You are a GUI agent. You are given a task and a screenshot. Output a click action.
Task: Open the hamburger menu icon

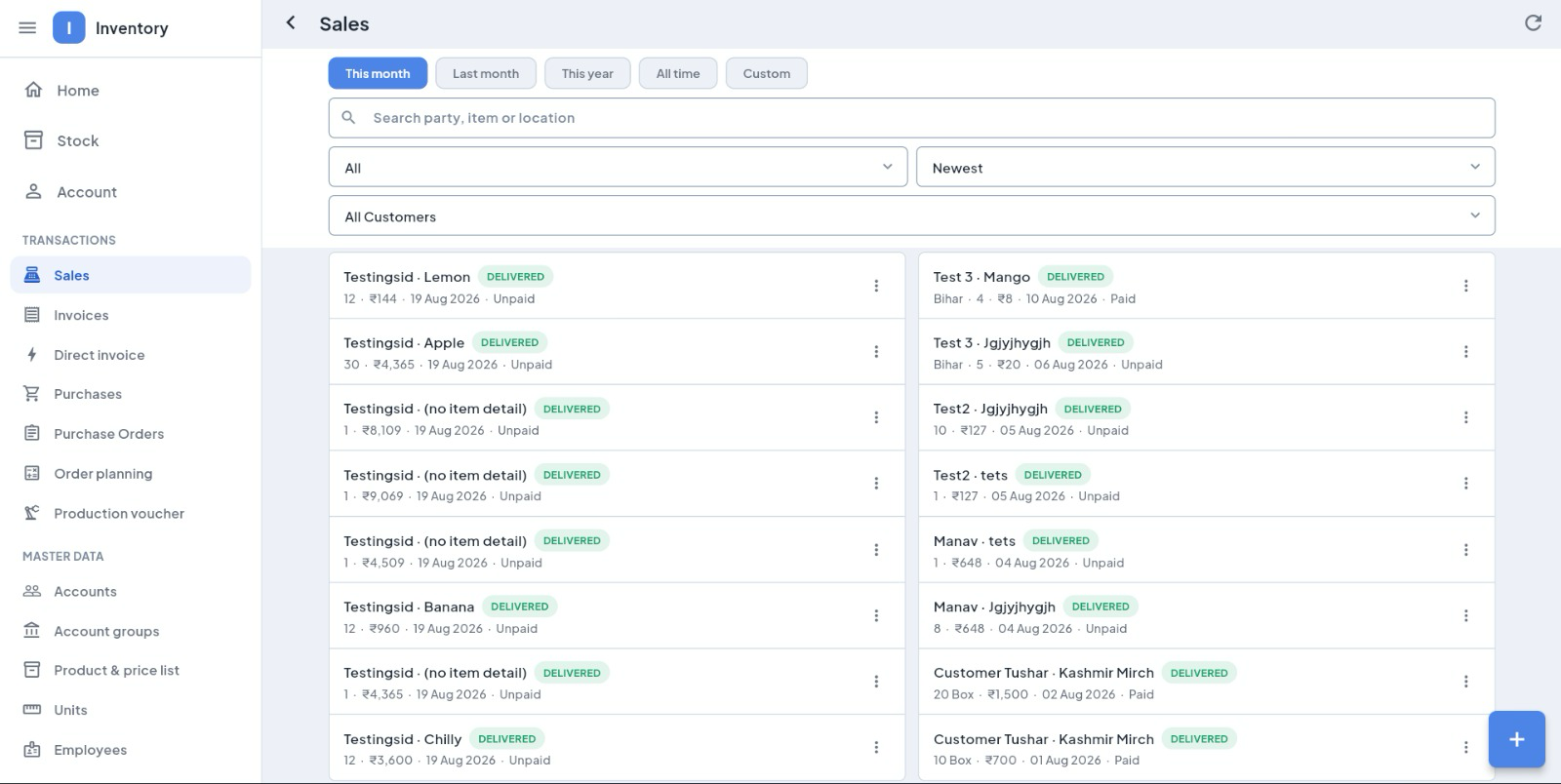pyautogui.click(x=27, y=28)
